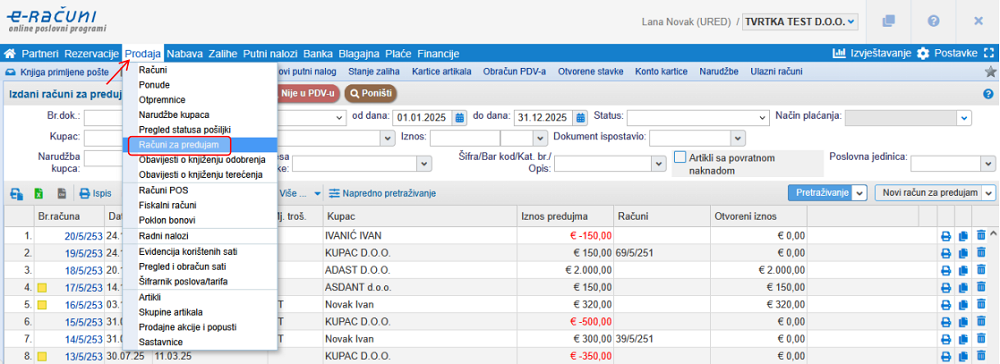Open the 'Obračun PDV-a' shortcut link
1000x364 pixels.
click(x=515, y=72)
